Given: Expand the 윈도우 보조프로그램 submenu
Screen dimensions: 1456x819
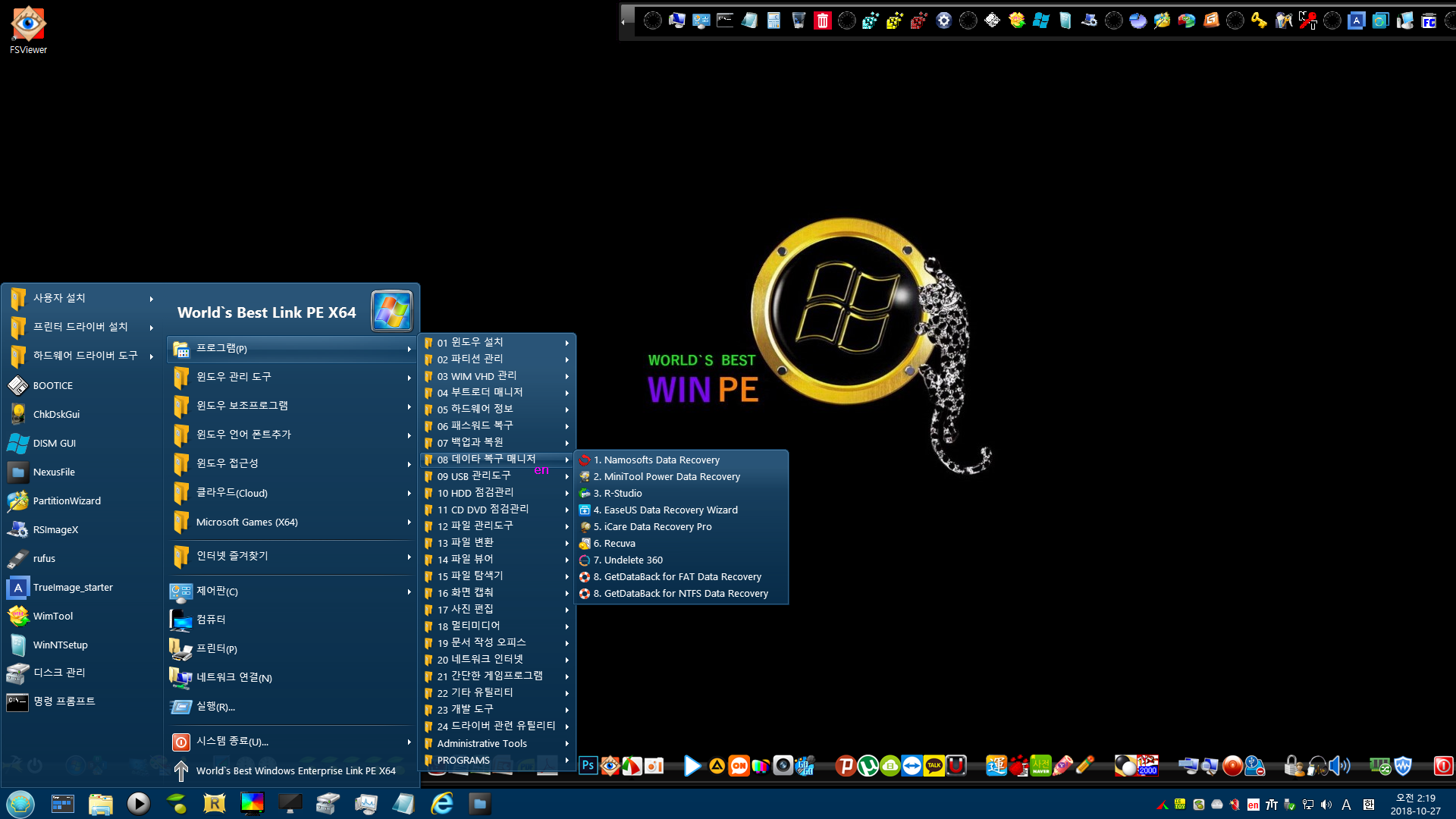Looking at the screenshot, I should (292, 406).
